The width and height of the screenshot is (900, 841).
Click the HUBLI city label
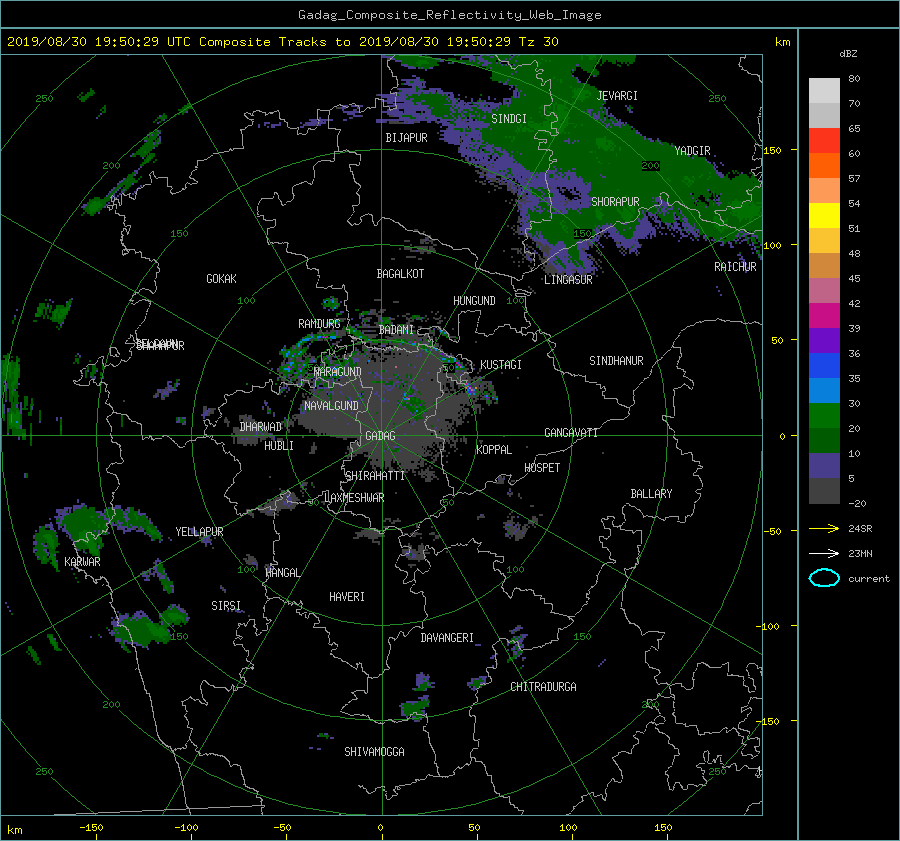pyautogui.click(x=279, y=446)
